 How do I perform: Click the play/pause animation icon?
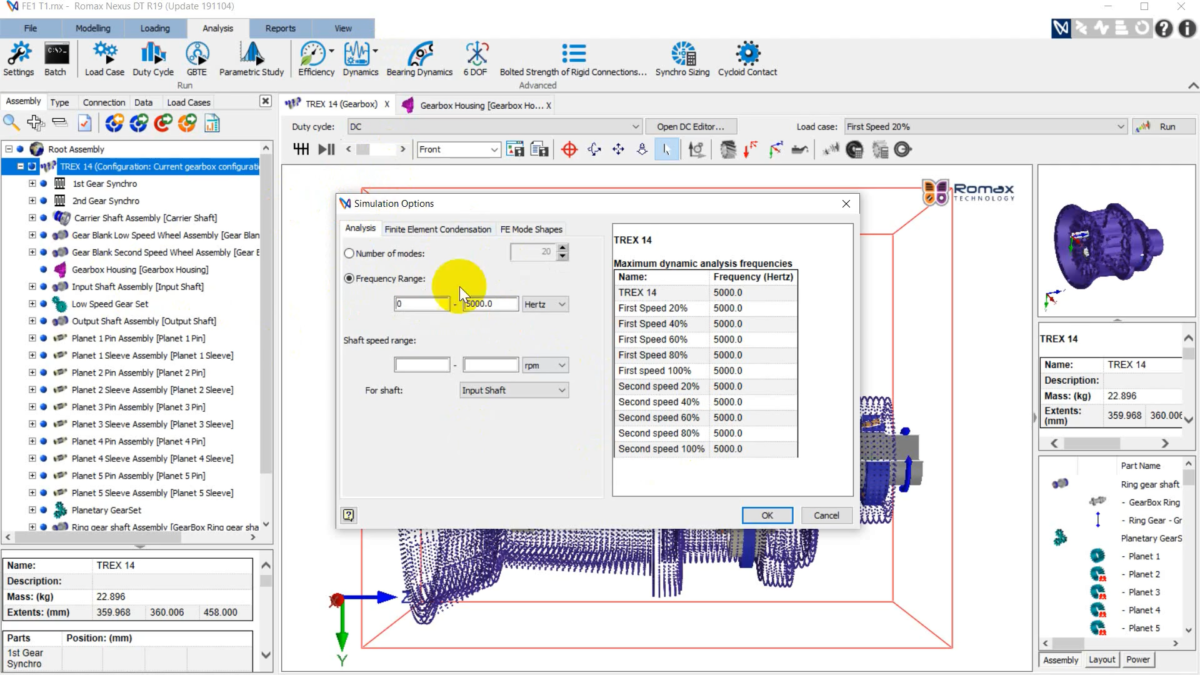pos(326,149)
